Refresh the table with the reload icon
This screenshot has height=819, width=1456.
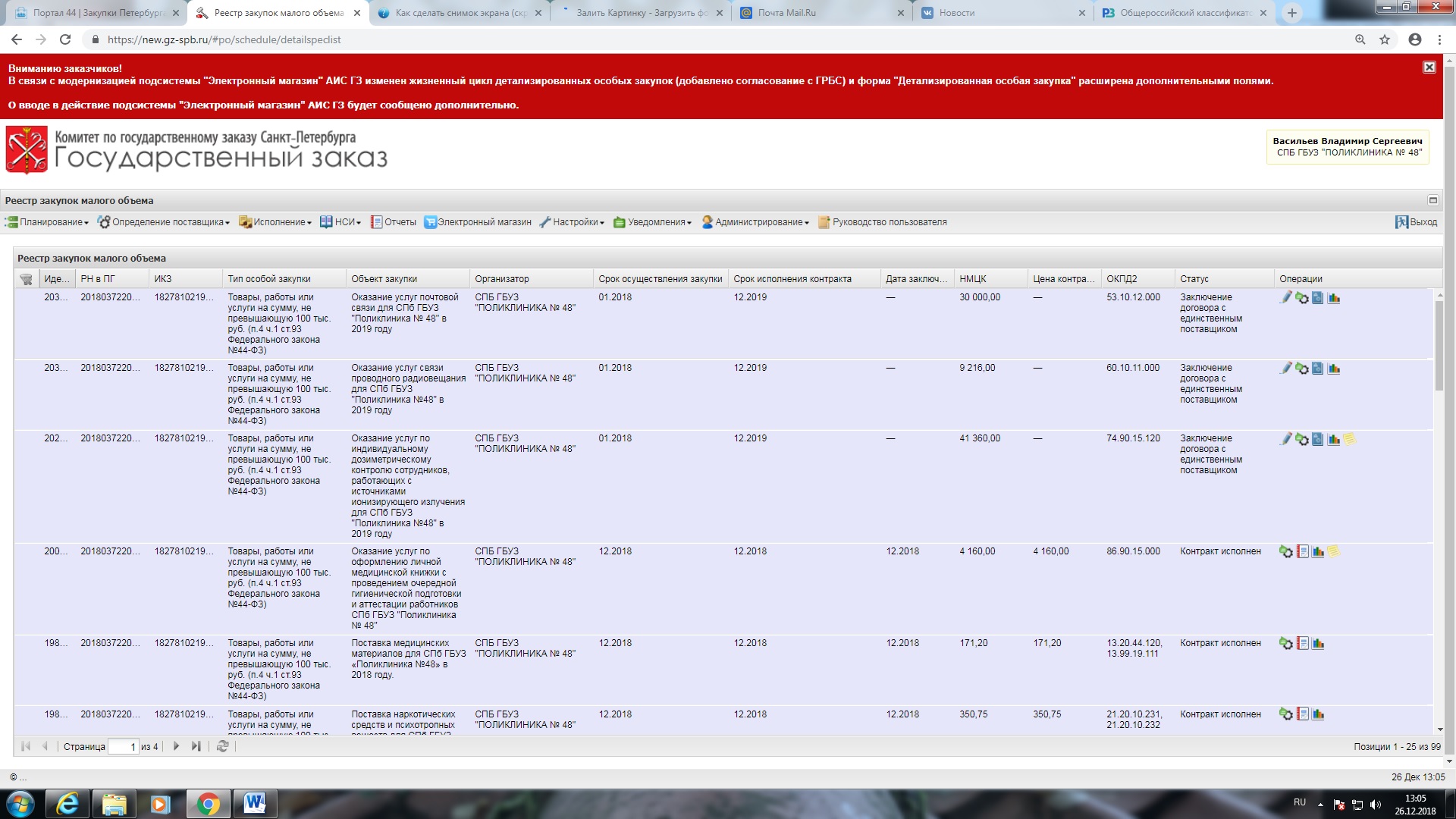coord(222,746)
